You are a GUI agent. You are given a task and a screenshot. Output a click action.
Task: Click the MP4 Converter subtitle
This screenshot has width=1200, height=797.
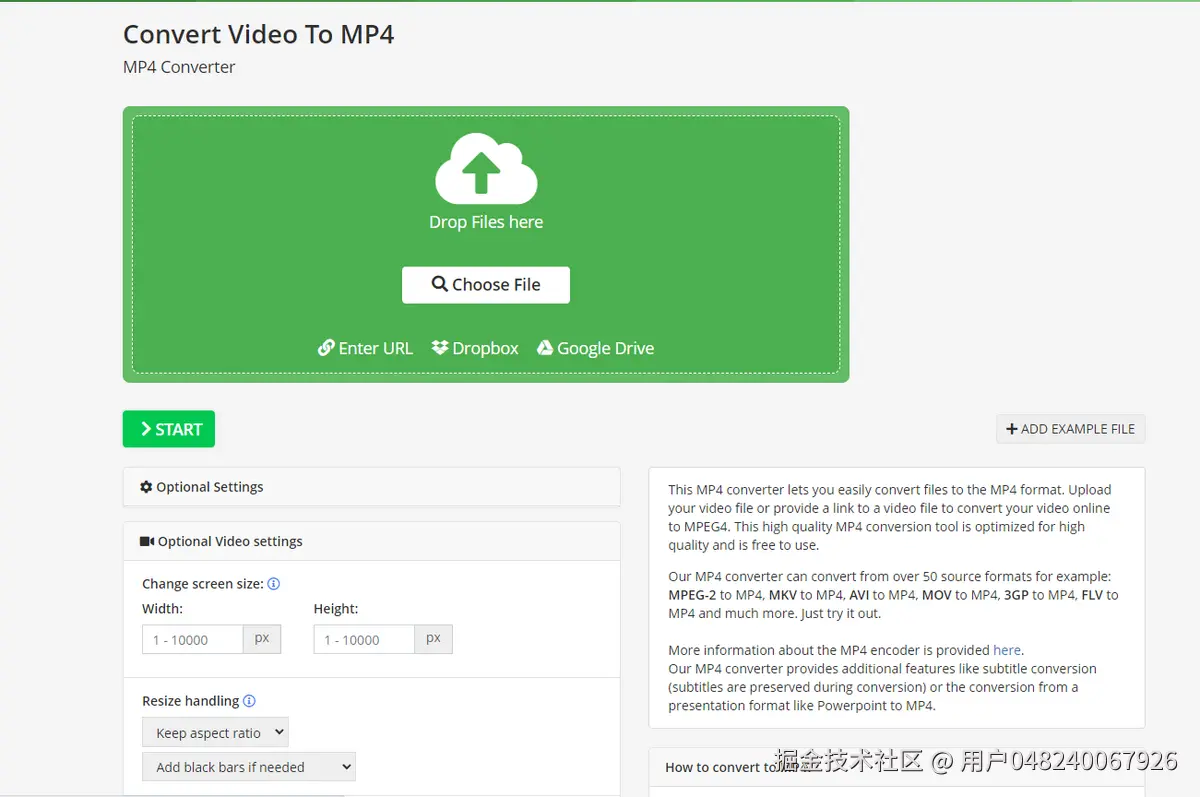[179, 67]
